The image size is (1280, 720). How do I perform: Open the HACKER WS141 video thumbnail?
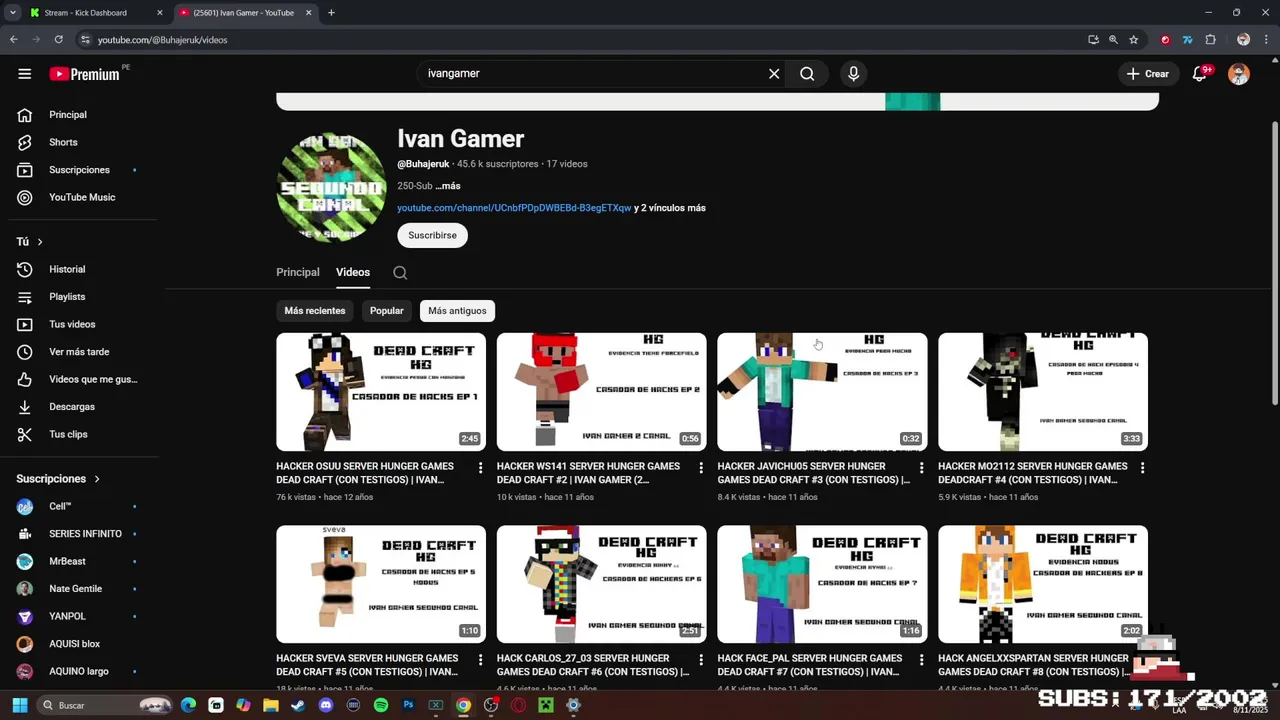point(602,392)
